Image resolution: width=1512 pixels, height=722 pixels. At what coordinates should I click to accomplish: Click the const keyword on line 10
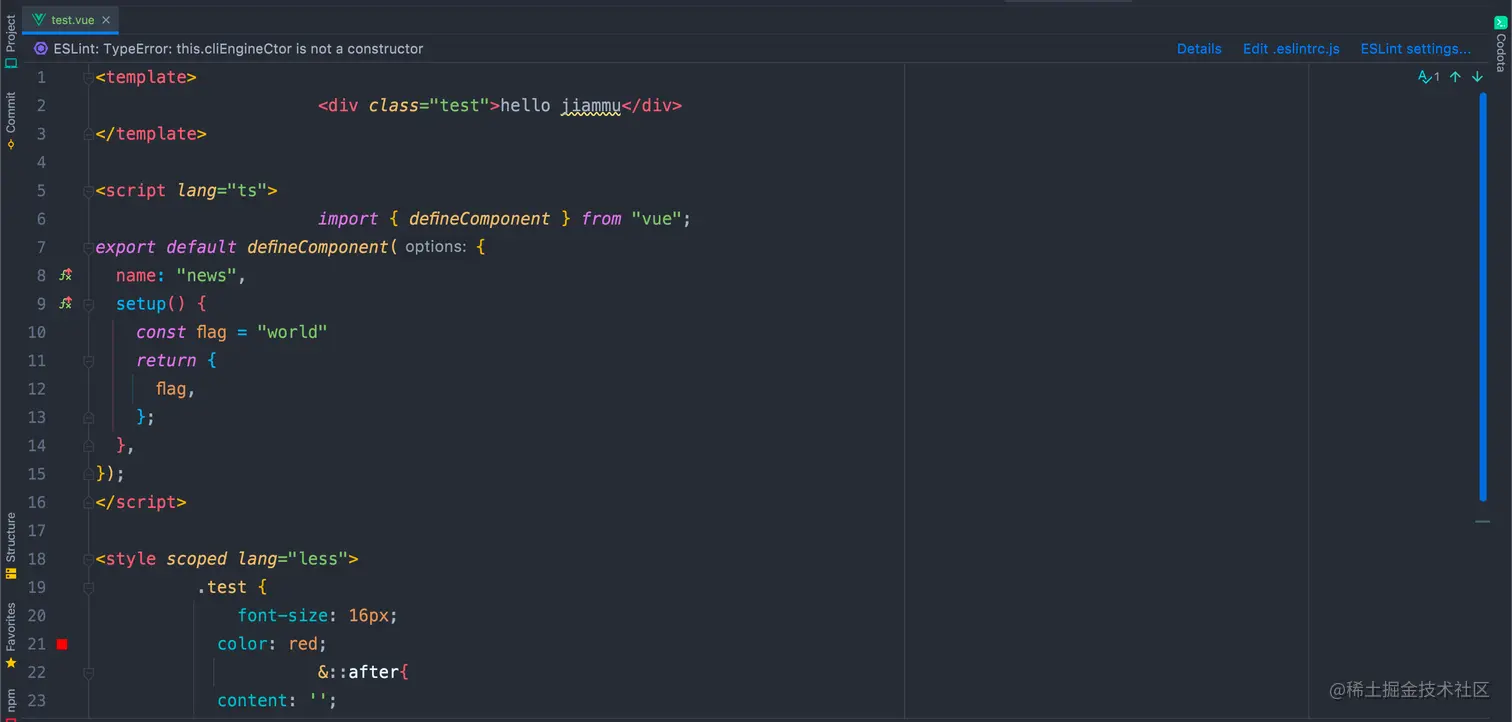coord(161,332)
